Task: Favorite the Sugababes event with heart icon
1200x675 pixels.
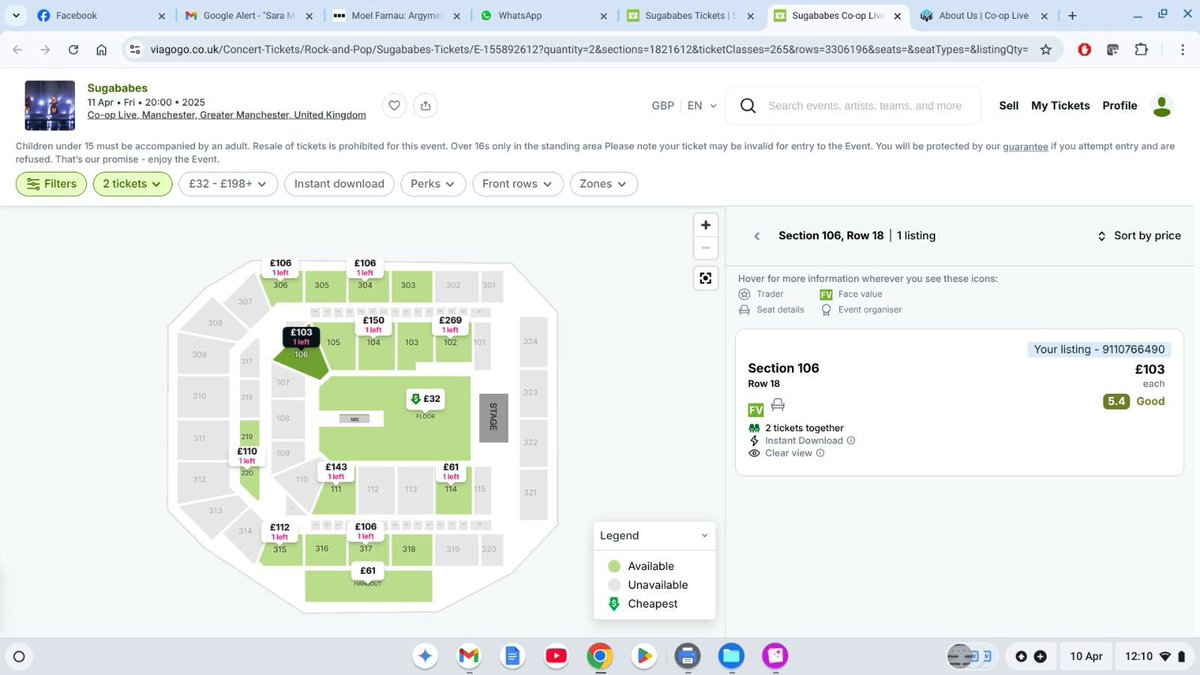Action: (395, 105)
